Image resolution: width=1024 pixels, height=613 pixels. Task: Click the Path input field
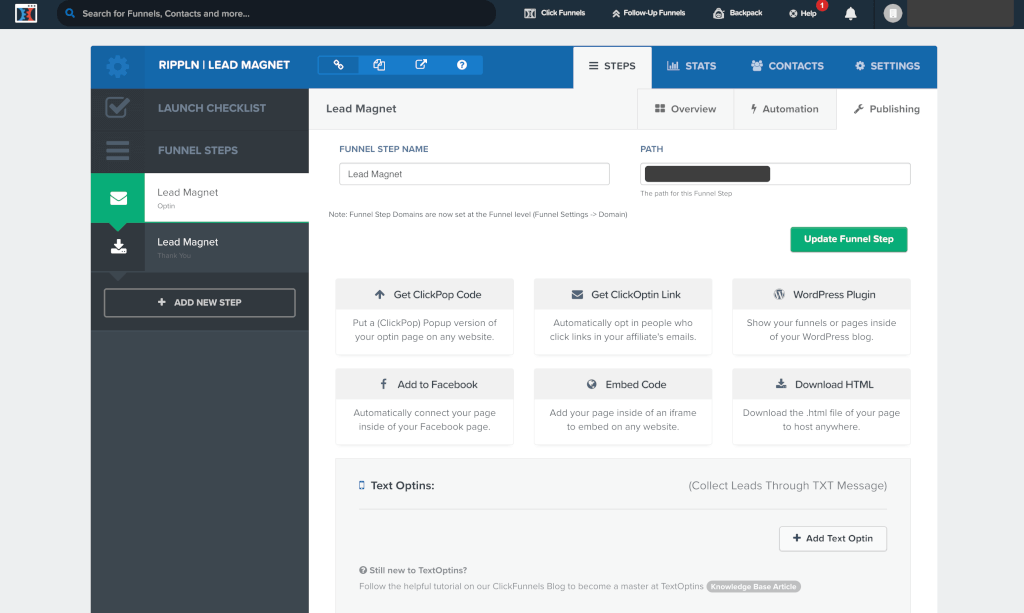click(775, 174)
